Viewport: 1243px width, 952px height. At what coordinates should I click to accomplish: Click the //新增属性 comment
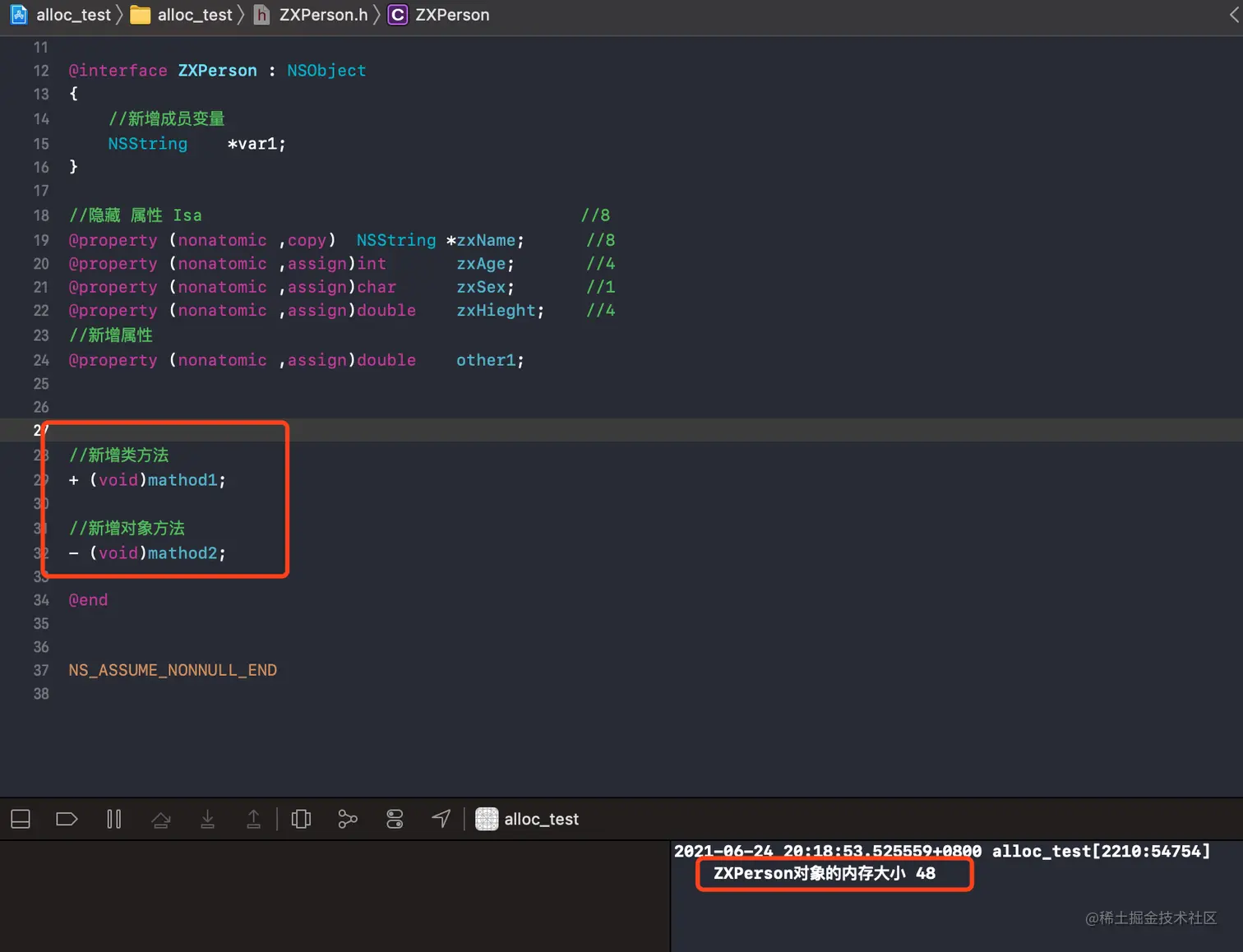pyautogui.click(x=110, y=335)
